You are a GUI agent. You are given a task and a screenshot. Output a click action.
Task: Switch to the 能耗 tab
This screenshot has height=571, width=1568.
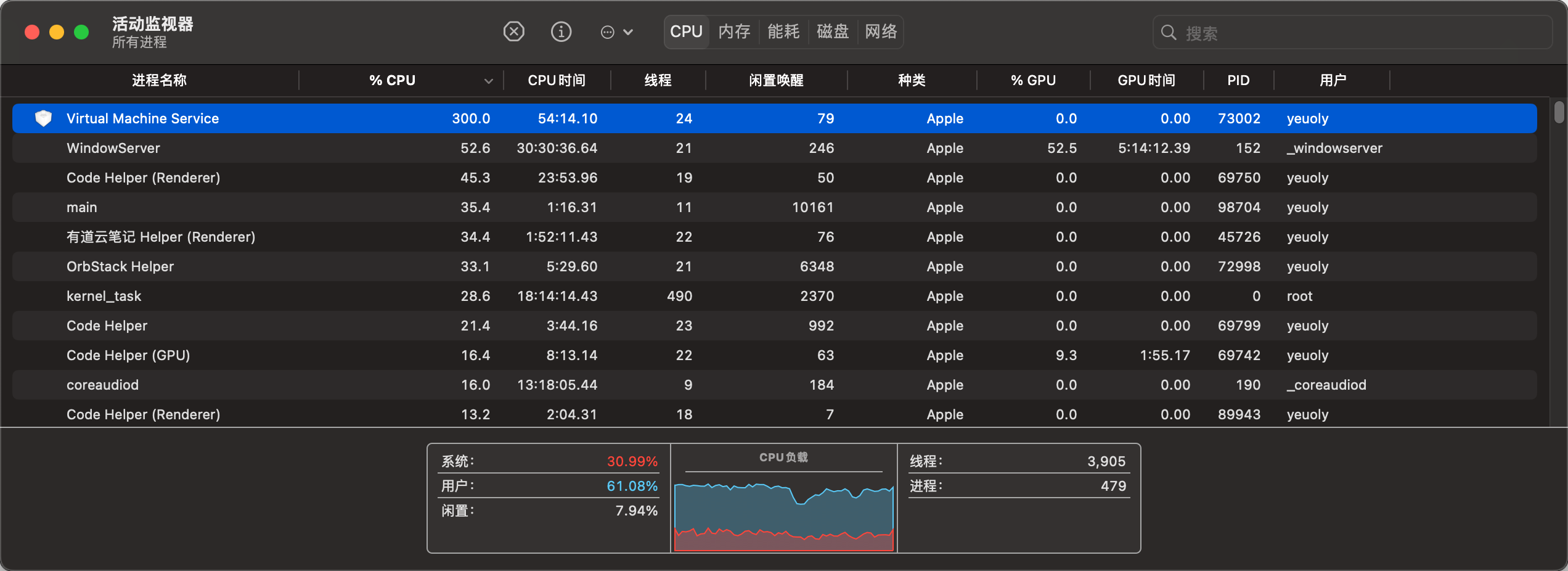[783, 31]
